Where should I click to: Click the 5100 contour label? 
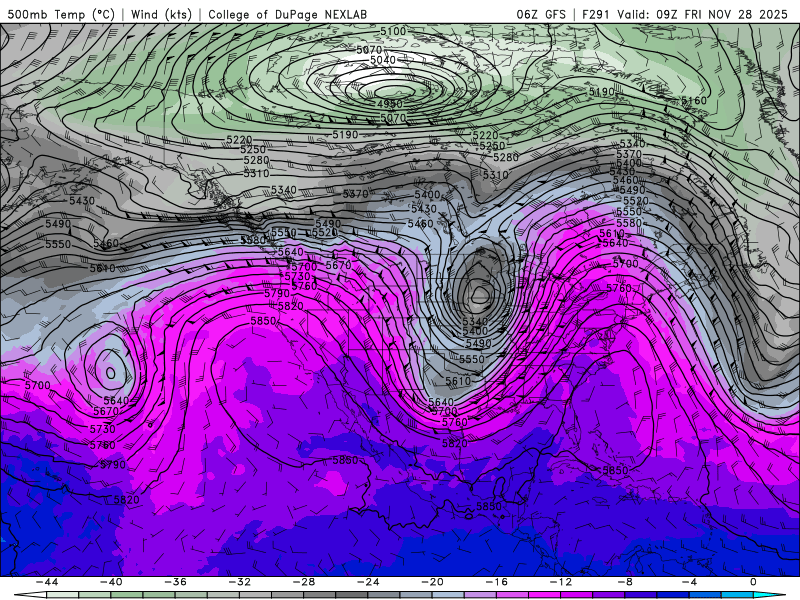click(393, 32)
